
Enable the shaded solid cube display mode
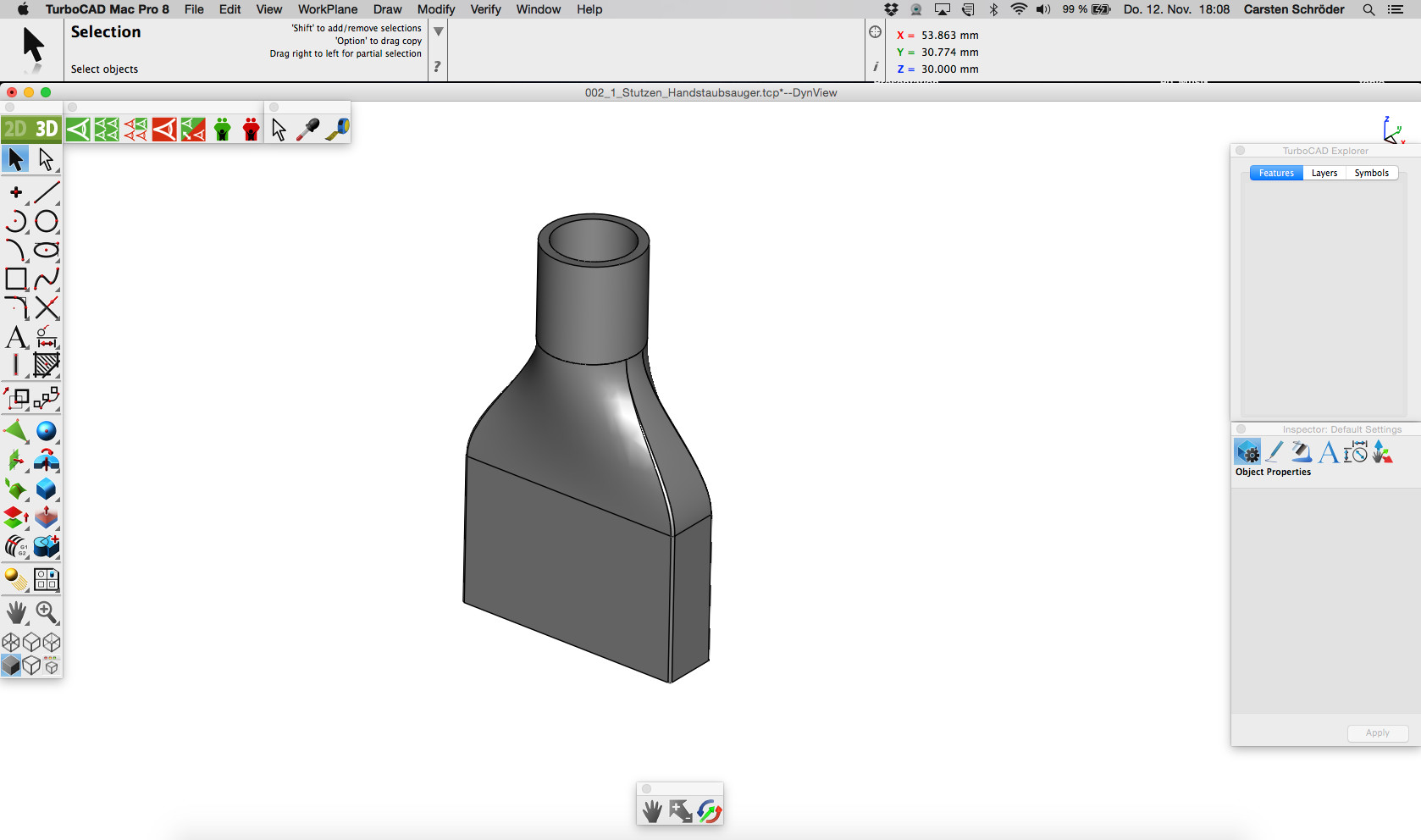click(x=11, y=666)
